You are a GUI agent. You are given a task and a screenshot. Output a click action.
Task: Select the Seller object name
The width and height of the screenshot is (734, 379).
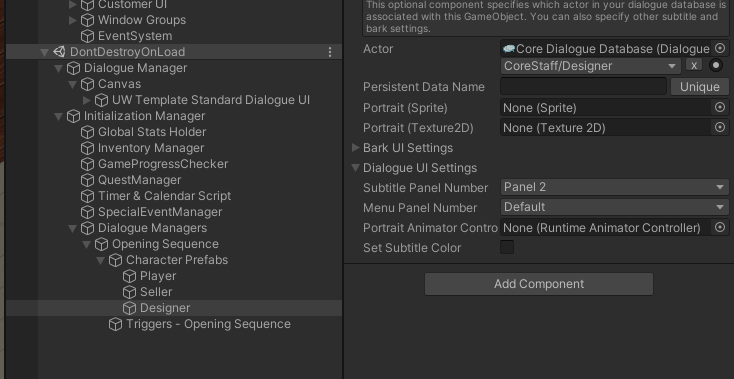point(156,292)
